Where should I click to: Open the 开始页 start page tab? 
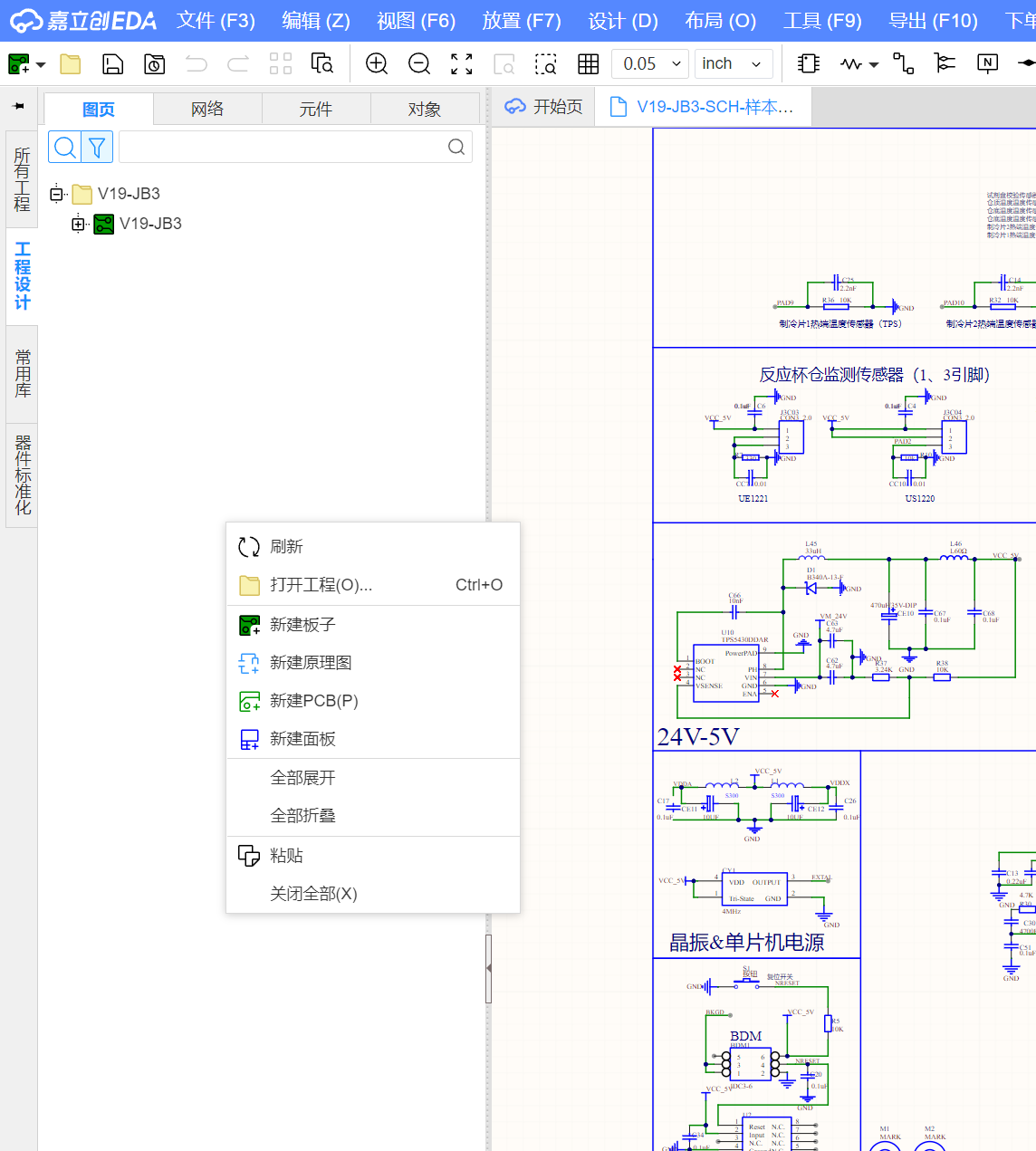[x=544, y=107]
